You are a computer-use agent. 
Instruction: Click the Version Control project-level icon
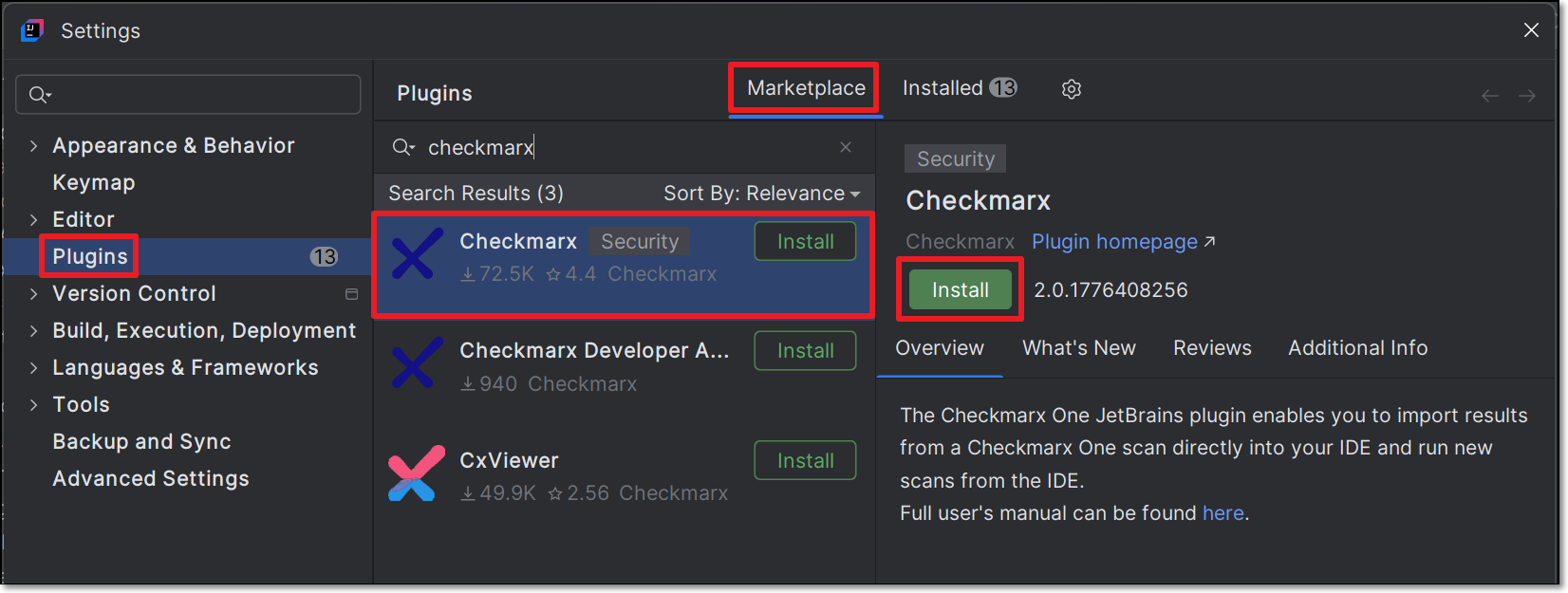[351, 294]
